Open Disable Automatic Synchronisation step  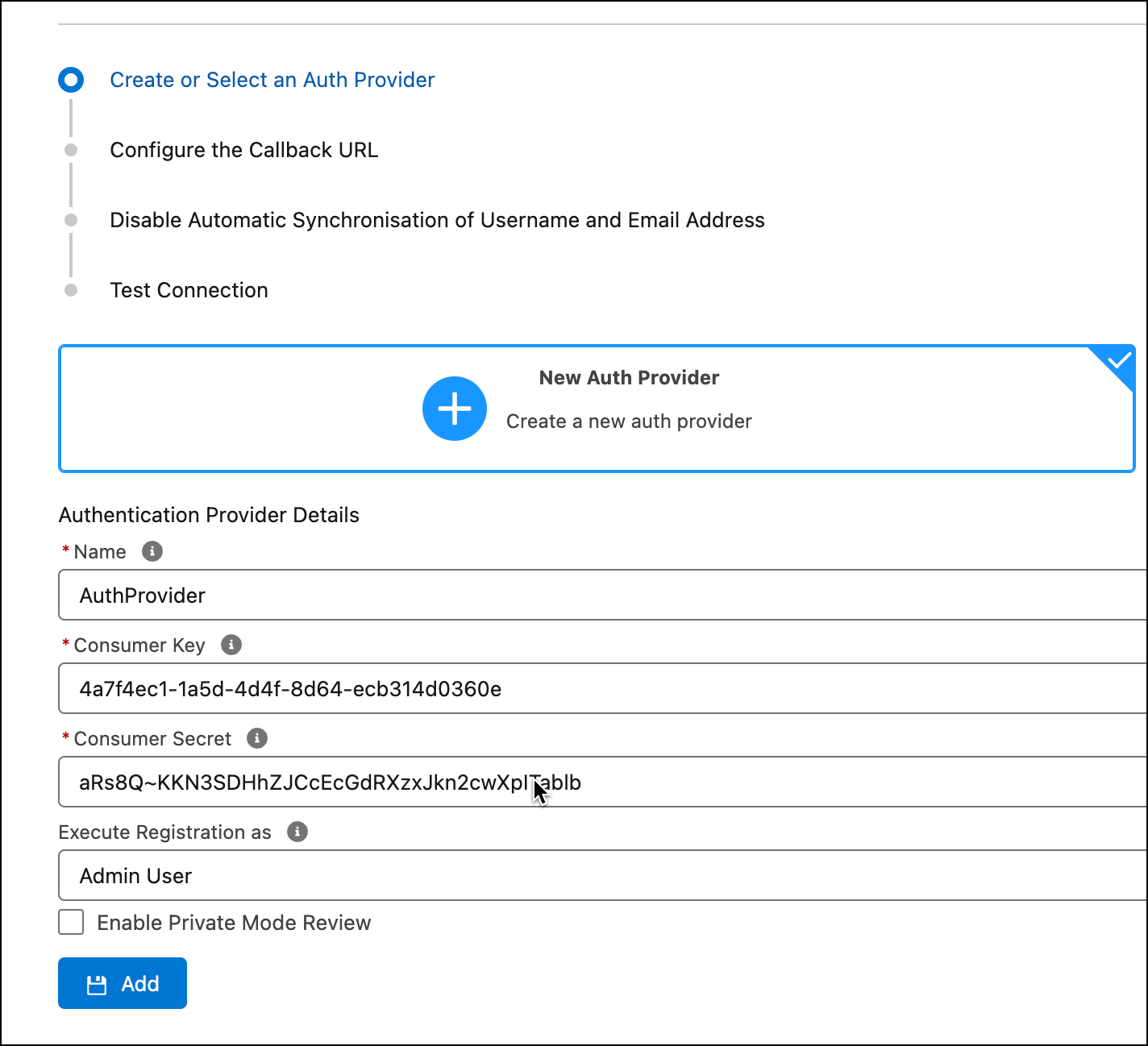(x=438, y=220)
